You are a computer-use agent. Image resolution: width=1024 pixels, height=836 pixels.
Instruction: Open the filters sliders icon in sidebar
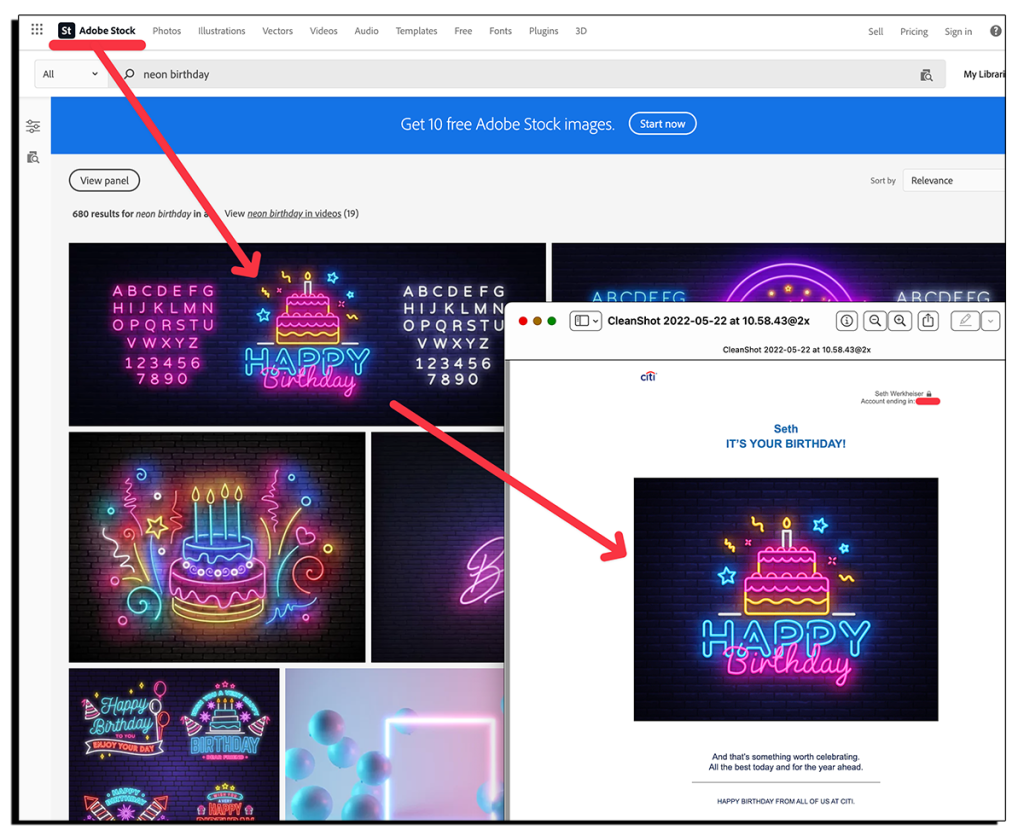pos(33,126)
